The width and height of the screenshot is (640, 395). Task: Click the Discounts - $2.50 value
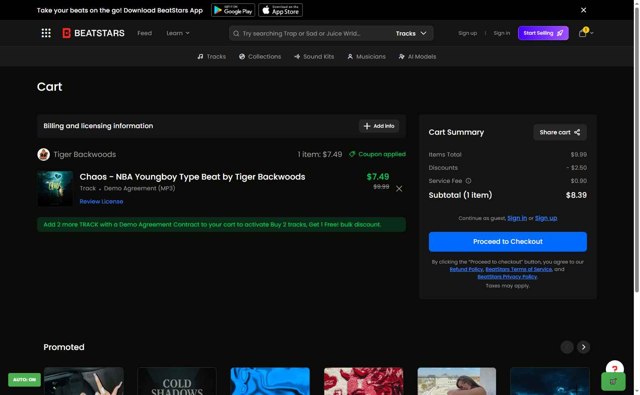click(x=577, y=168)
